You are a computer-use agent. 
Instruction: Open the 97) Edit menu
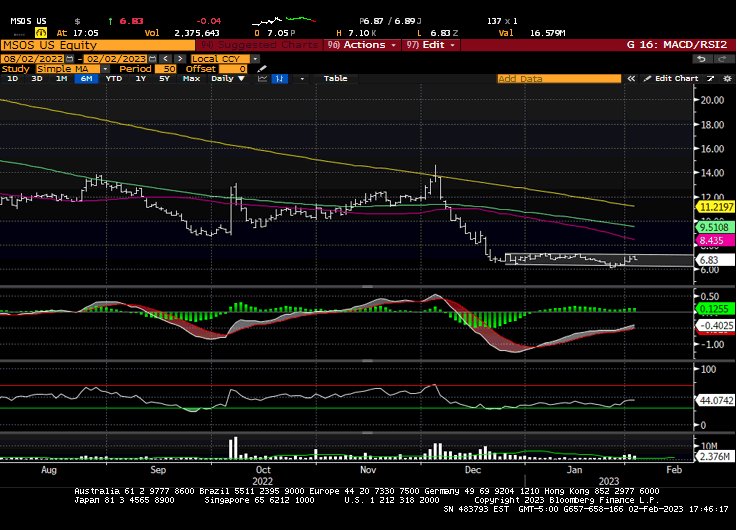pyautogui.click(x=430, y=45)
